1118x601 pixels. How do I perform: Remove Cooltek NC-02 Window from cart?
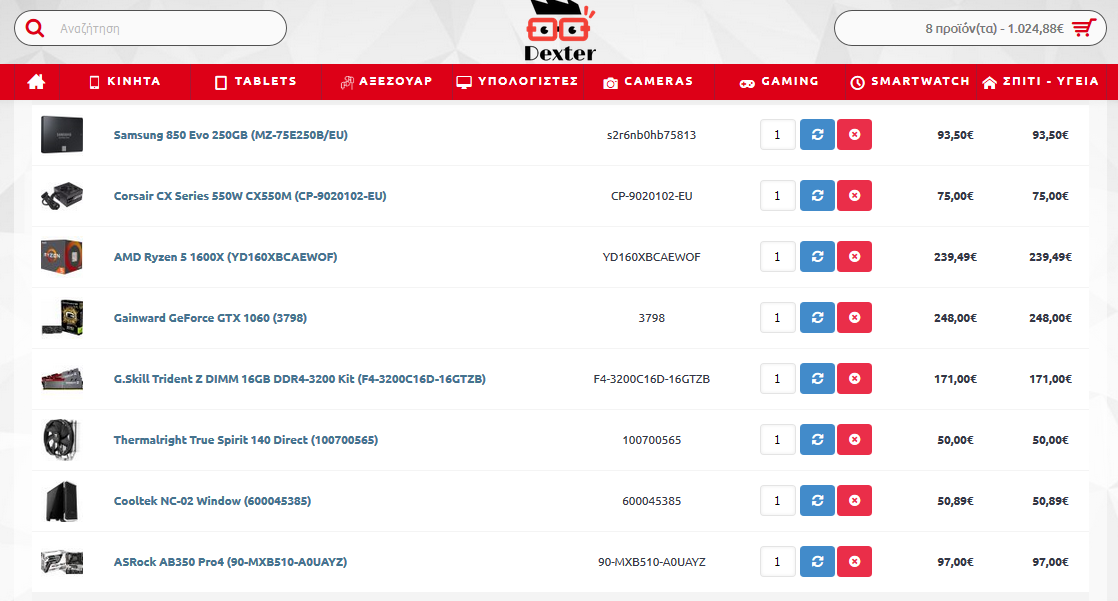[x=854, y=500]
